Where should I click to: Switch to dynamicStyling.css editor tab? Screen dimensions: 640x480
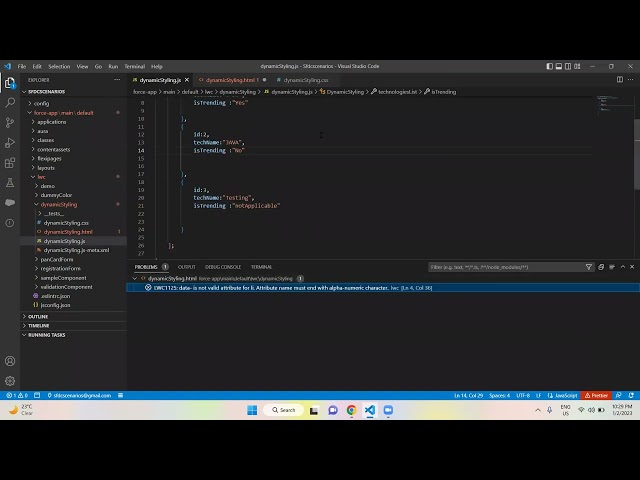coord(305,80)
